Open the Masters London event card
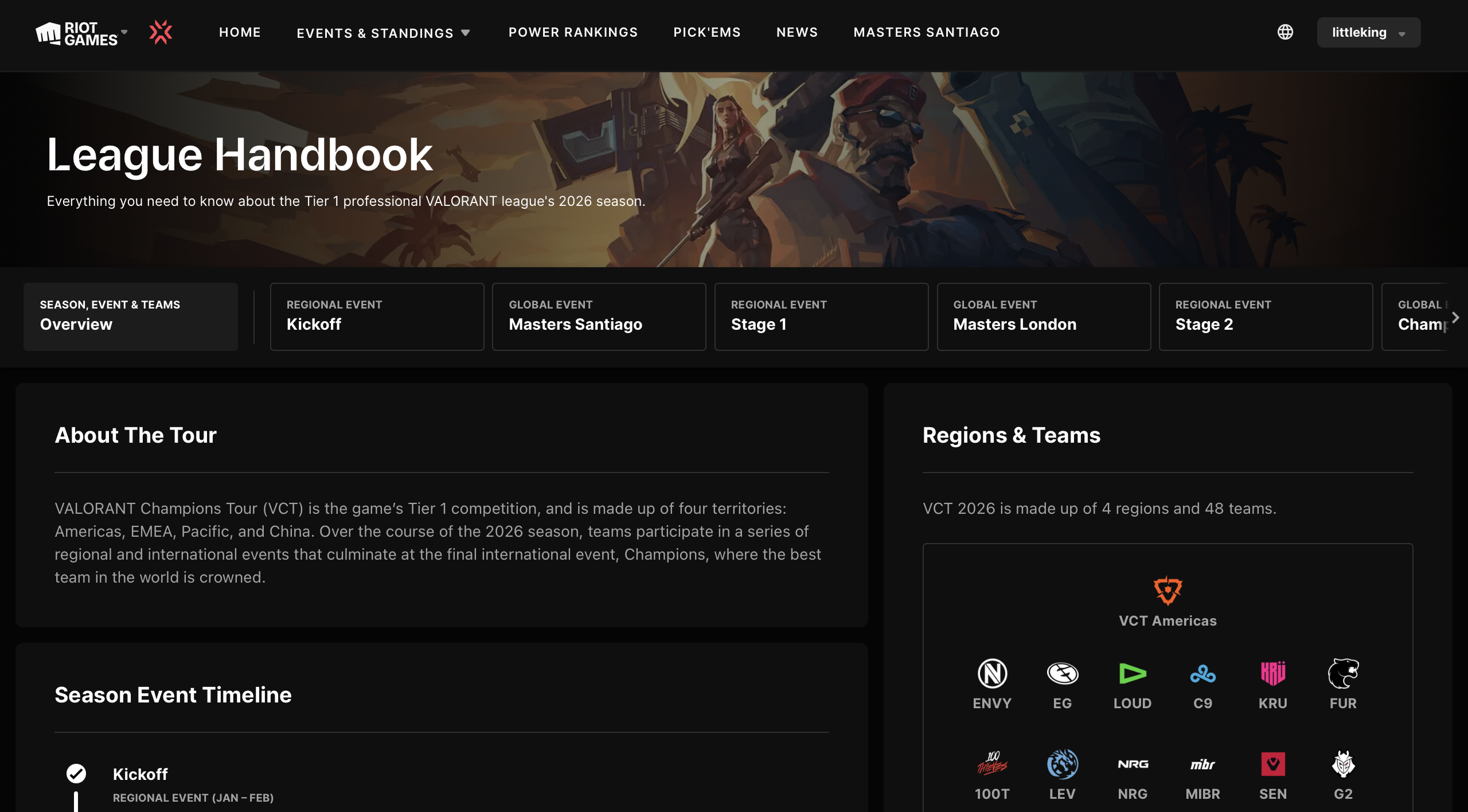The width and height of the screenshot is (1468, 812). [x=1043, y=317]
